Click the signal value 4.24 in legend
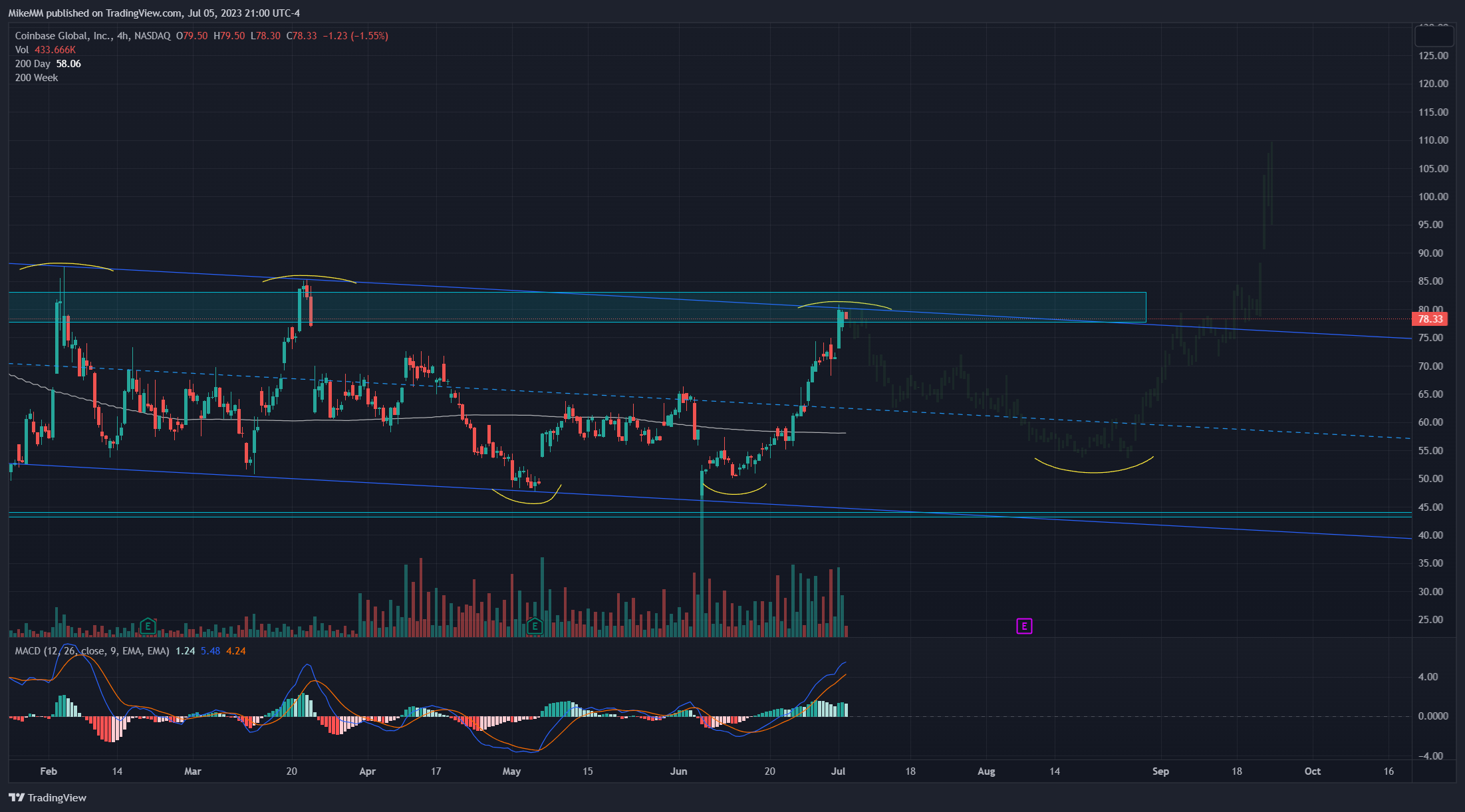The width and height of the screenshot is (1465, 812). [x=236, y=651]
